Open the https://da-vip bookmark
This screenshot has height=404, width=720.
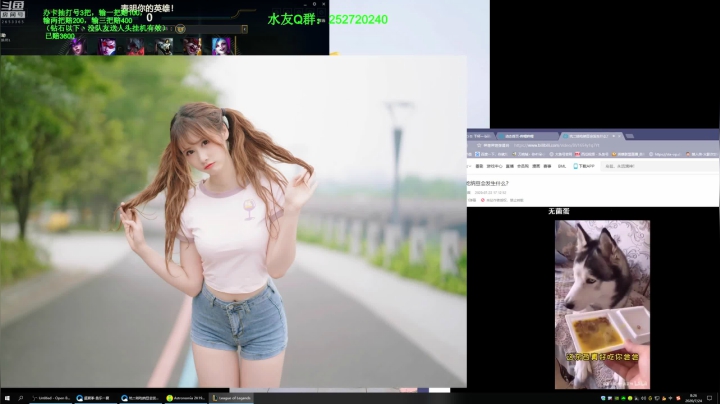coord(665,154)
